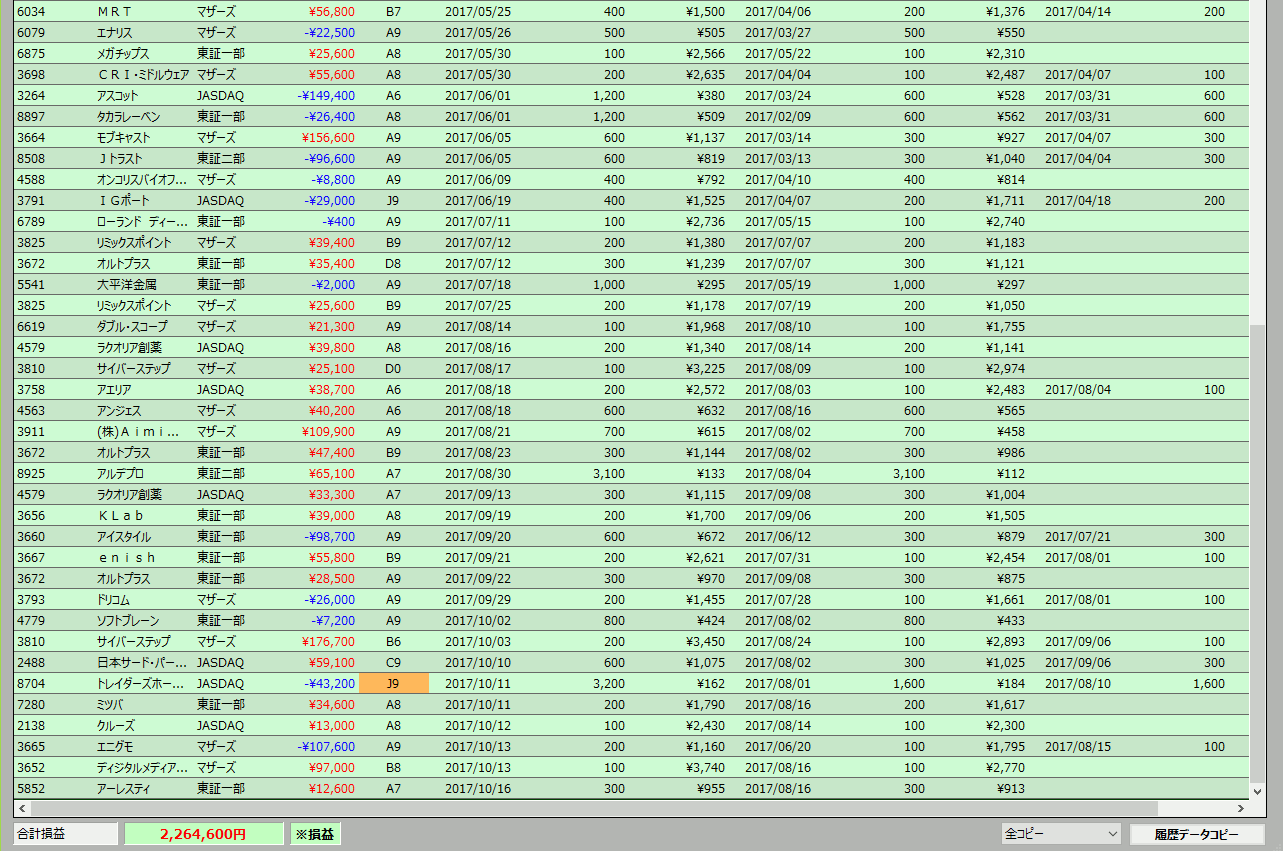Select the ミツバ stock name
Image resolution: width=1283 pixels, height=851 pixels.
110,704
